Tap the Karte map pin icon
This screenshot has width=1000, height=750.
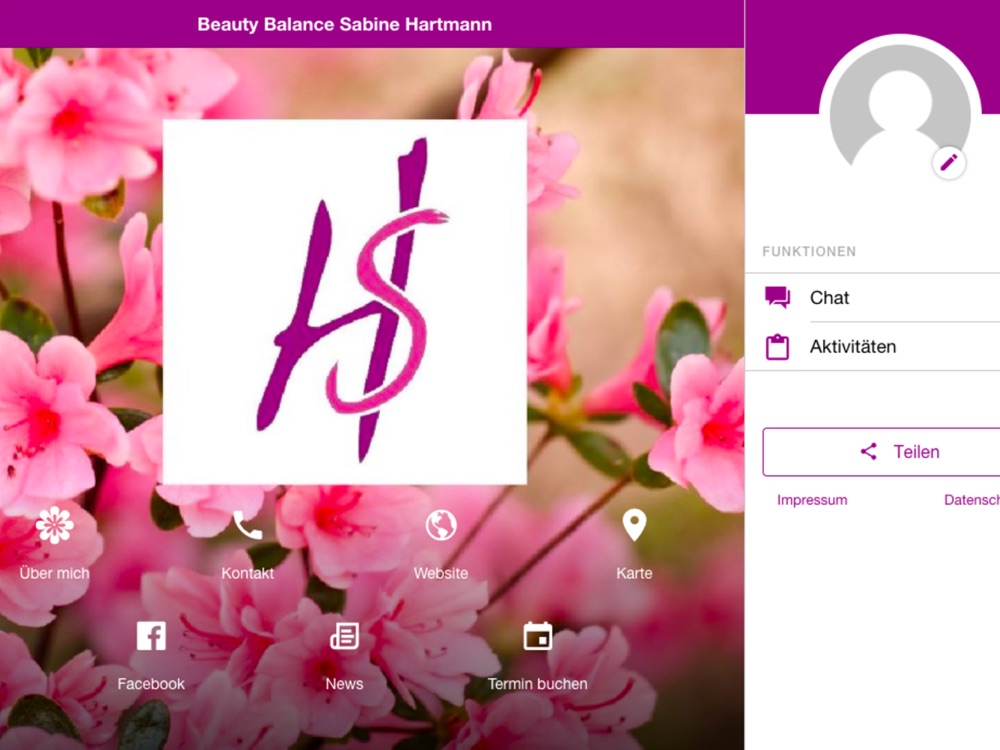tap(634, 525)
